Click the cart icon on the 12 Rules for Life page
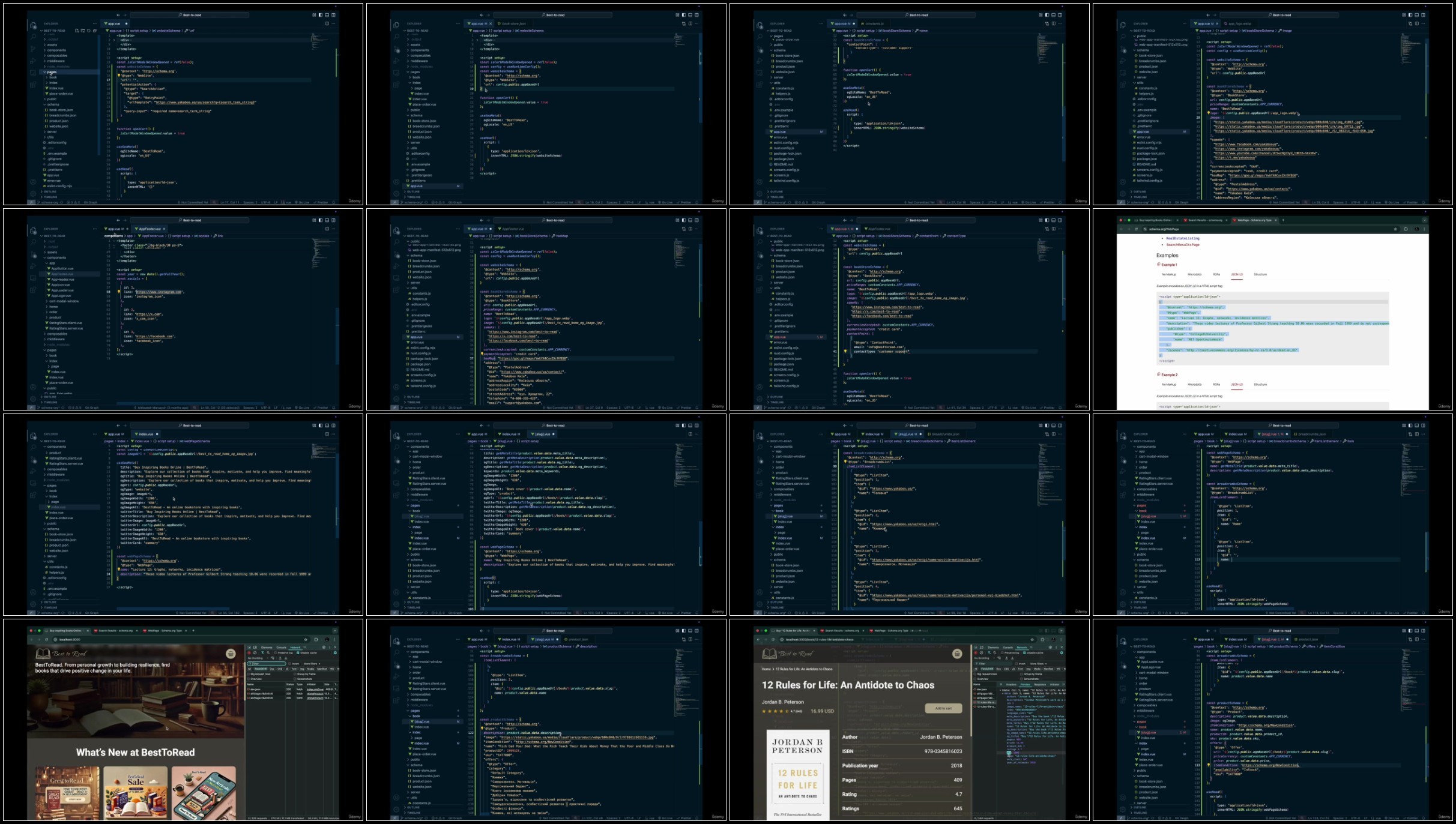Viewport: 1456px width, 824px height. point(957,654)
